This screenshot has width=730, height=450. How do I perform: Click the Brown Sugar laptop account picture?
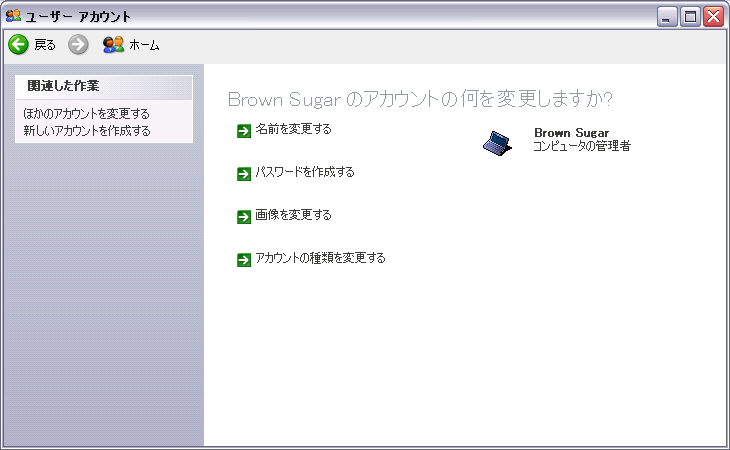[497, 143]
